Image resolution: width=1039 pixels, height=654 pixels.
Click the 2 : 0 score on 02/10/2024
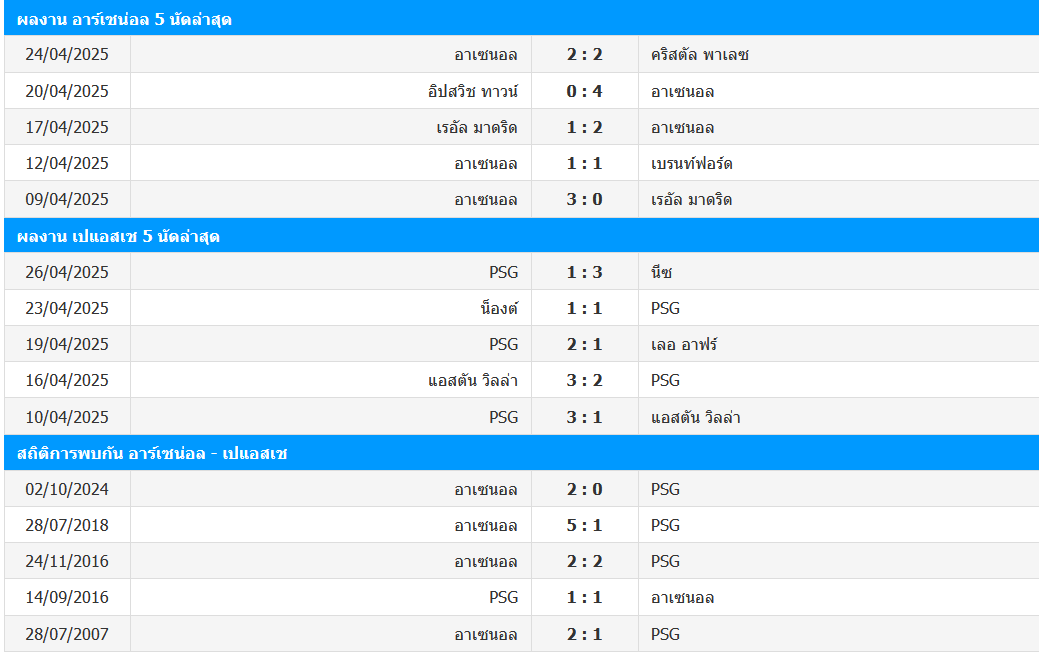[x=584, y=489]
